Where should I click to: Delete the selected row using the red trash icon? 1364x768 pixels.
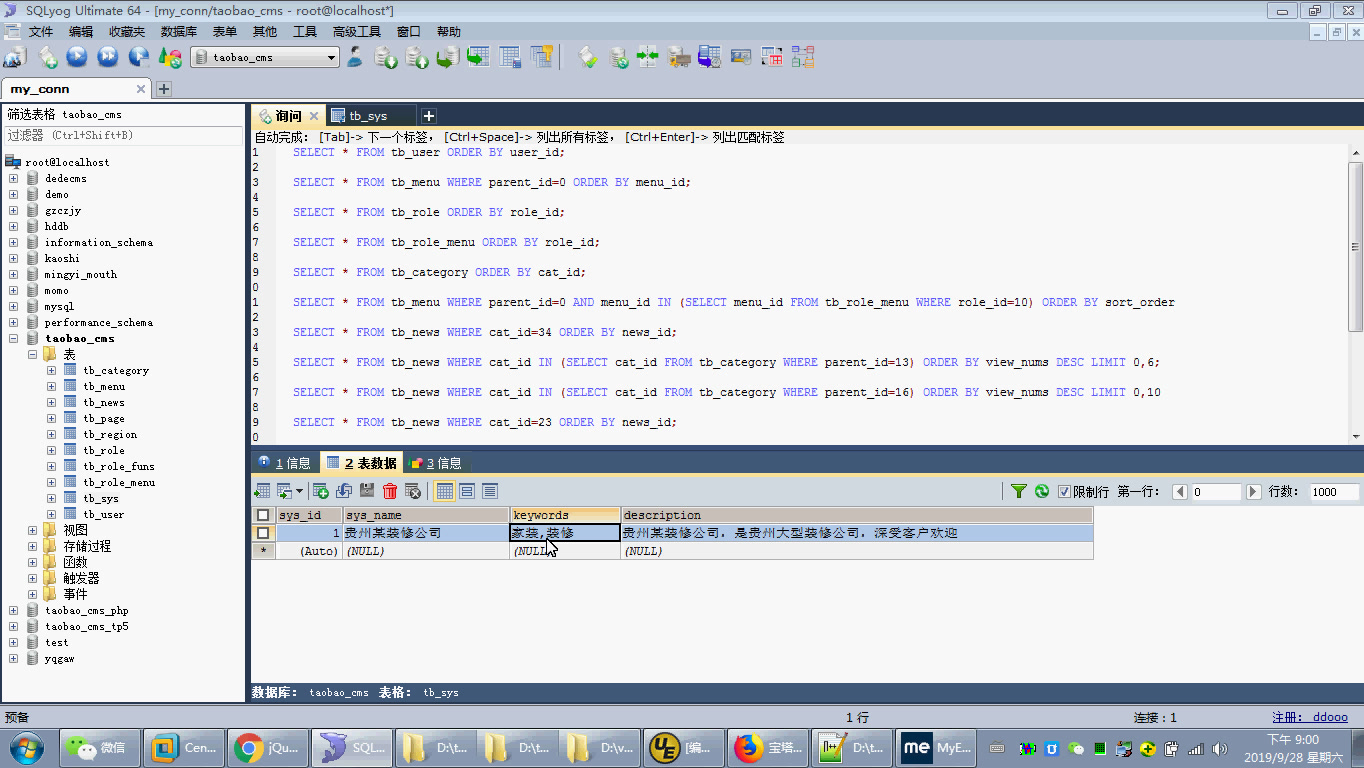tap(388, 491)
